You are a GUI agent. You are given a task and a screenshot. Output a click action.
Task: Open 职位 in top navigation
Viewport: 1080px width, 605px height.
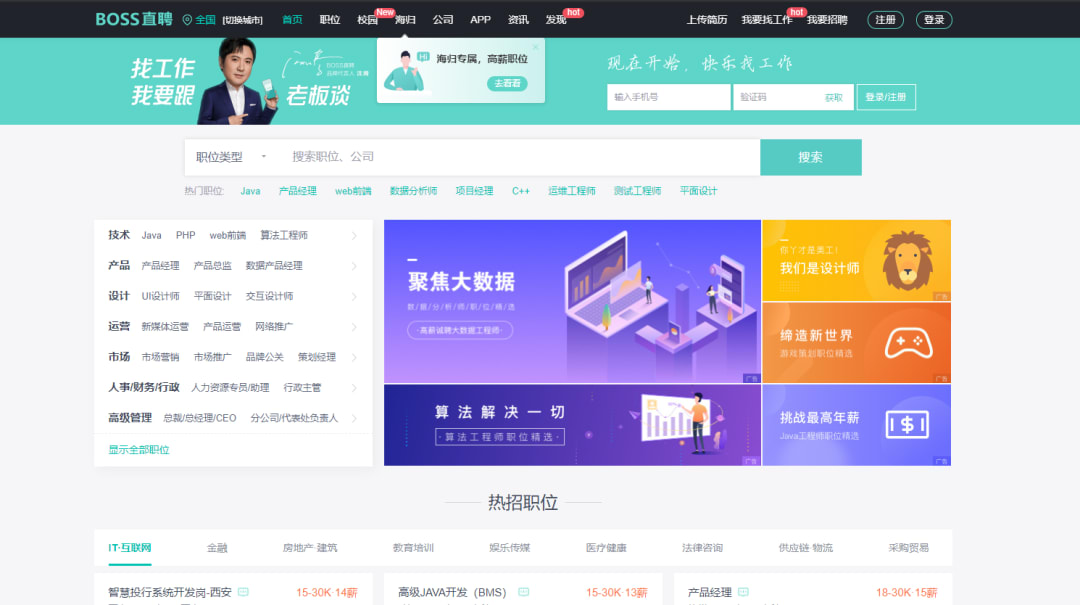[x=330, y=19]
